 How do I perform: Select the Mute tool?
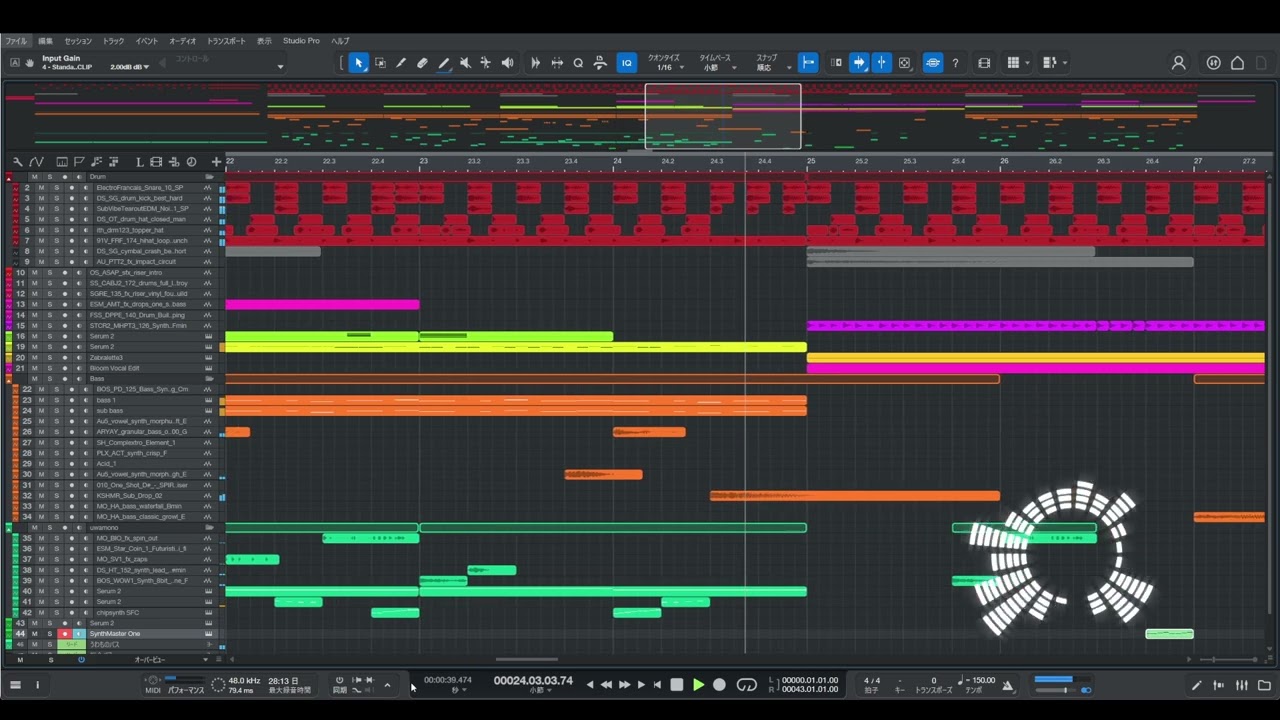tap(465, 63)
